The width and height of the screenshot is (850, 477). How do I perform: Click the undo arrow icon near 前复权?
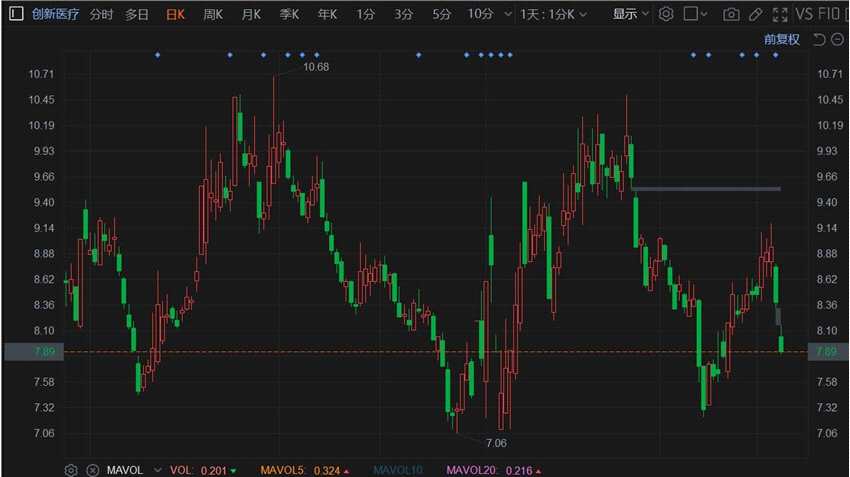pos(819,40)
